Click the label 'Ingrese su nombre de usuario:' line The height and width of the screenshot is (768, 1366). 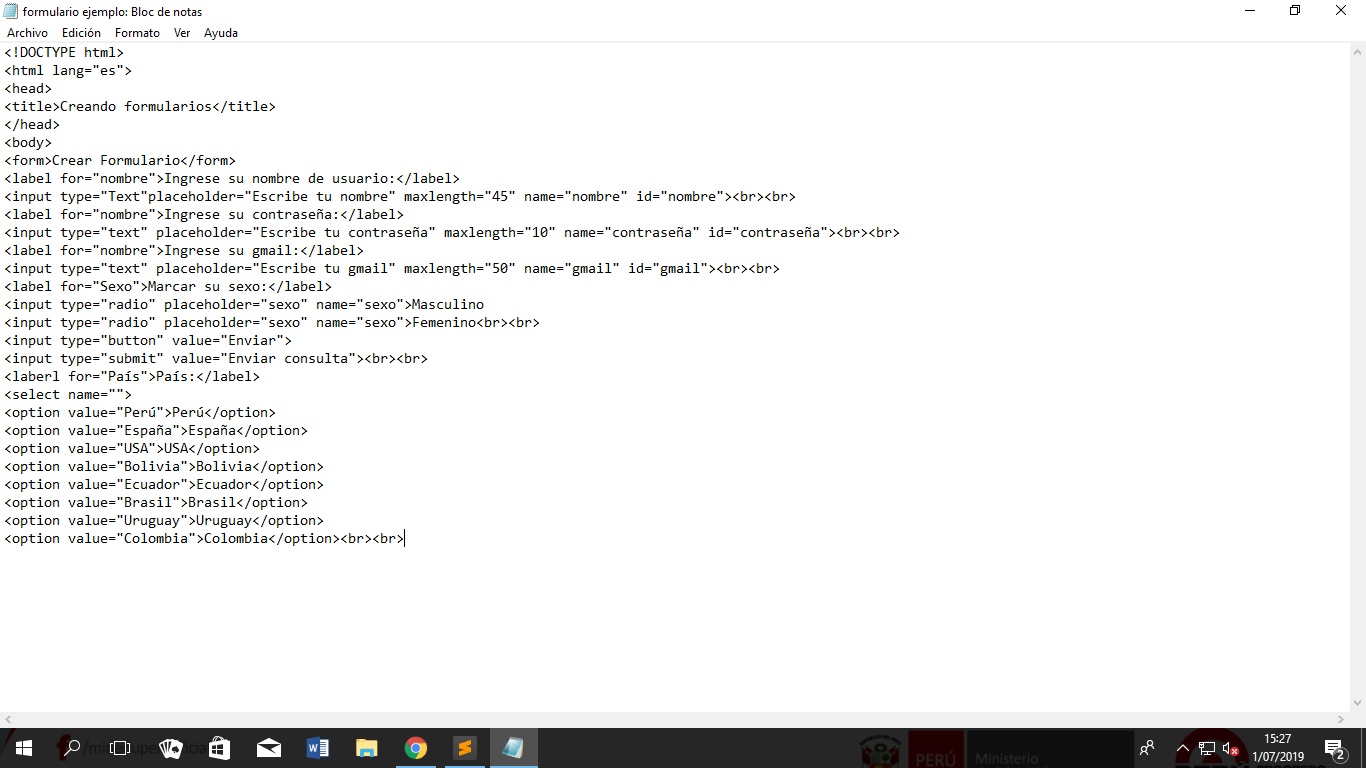click(232, 178)
